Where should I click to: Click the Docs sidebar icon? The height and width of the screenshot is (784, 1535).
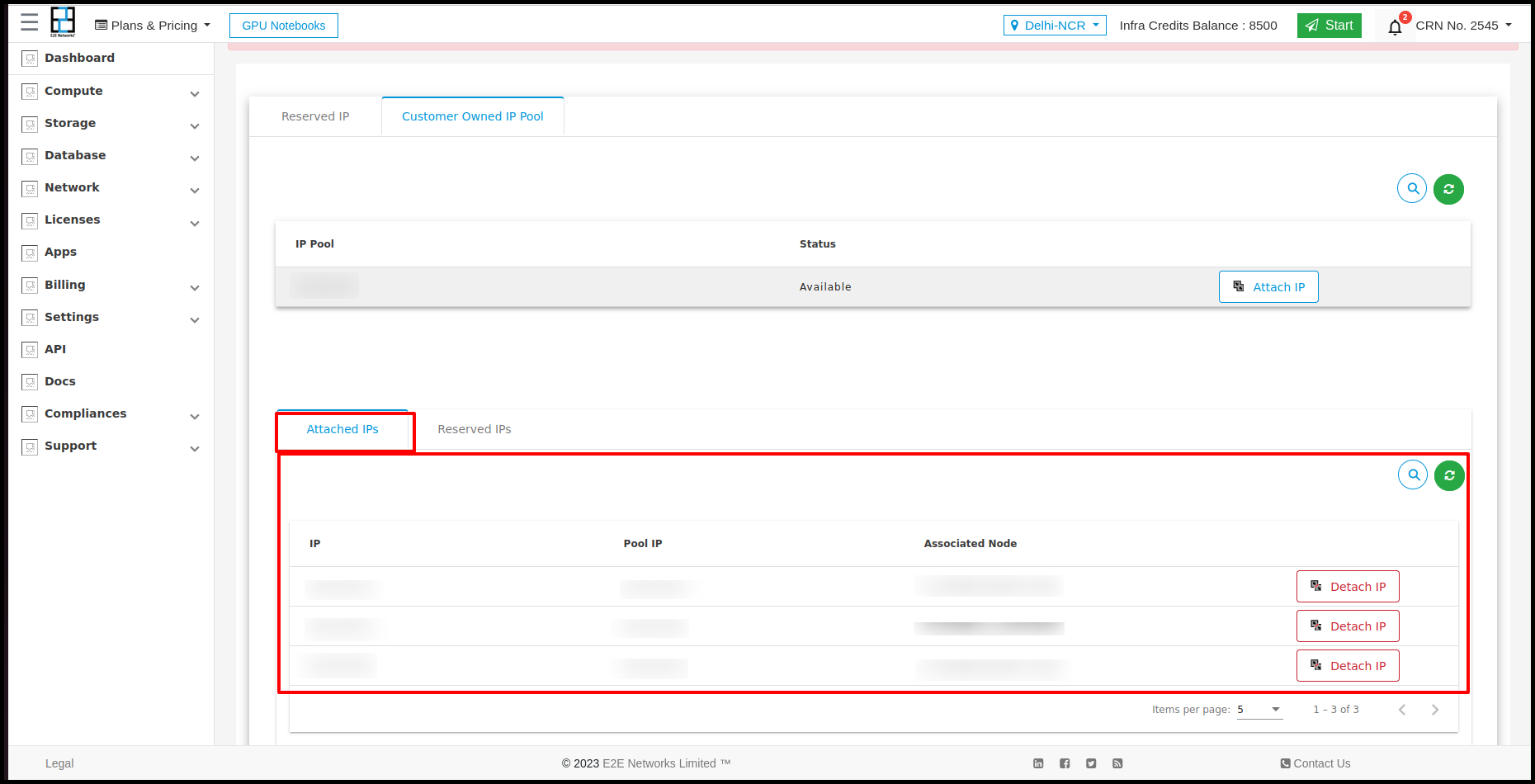(x=30, y=382)
